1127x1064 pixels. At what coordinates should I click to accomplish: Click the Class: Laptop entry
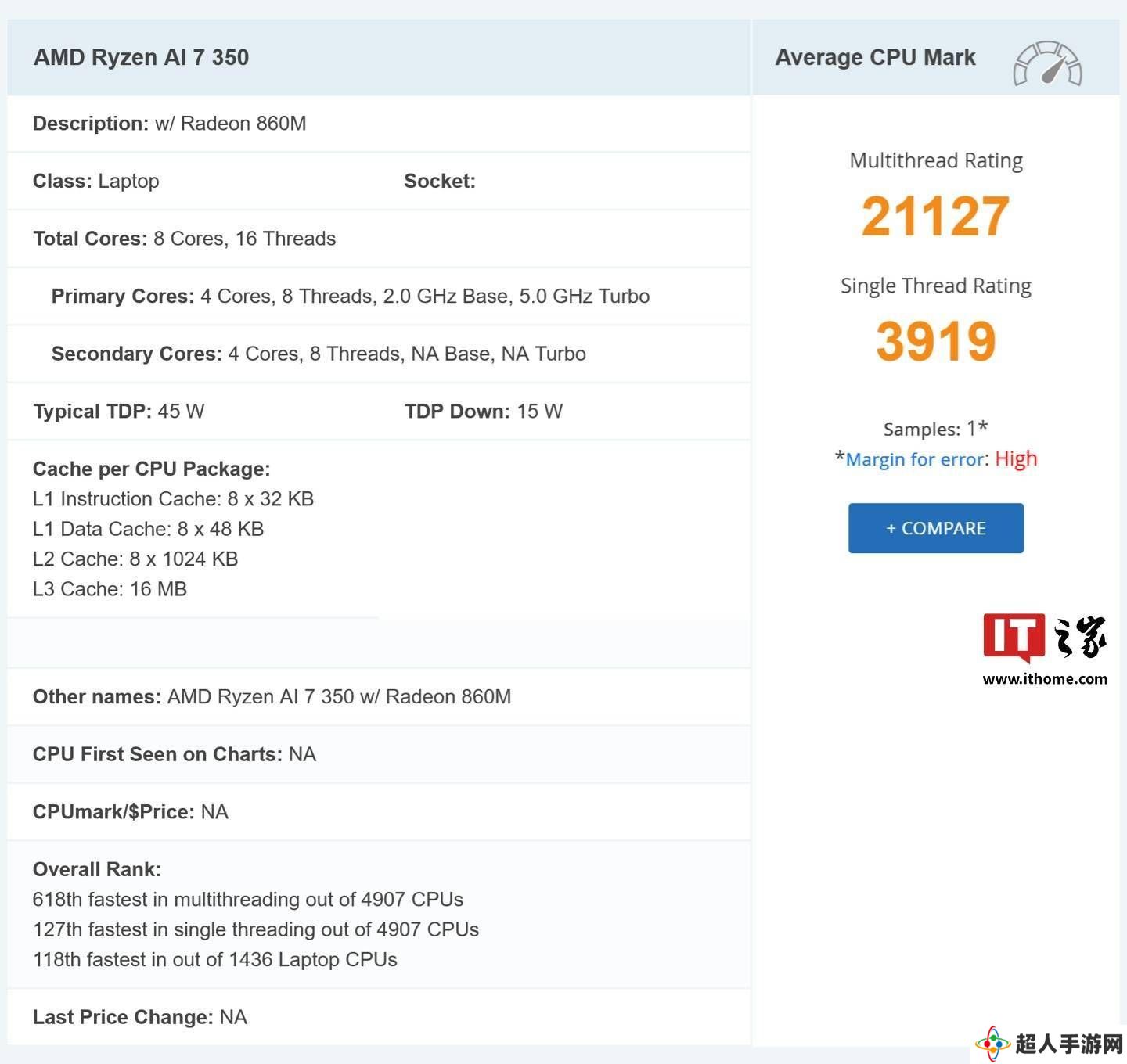[96, 181]
